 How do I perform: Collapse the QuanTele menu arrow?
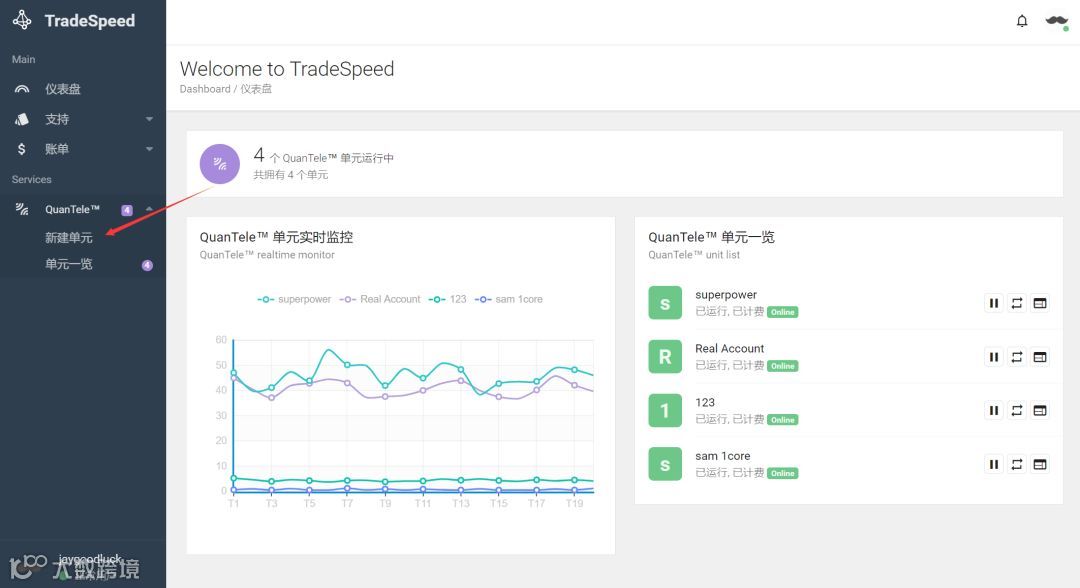coord(149,209)
